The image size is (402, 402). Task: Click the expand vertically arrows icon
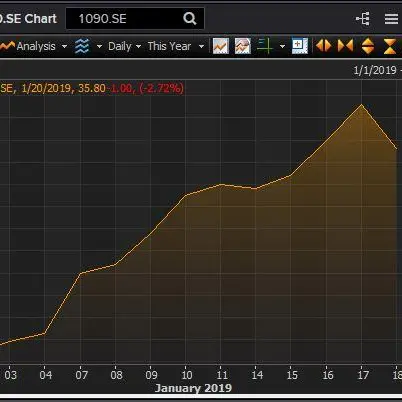click(x=368, y=46)
